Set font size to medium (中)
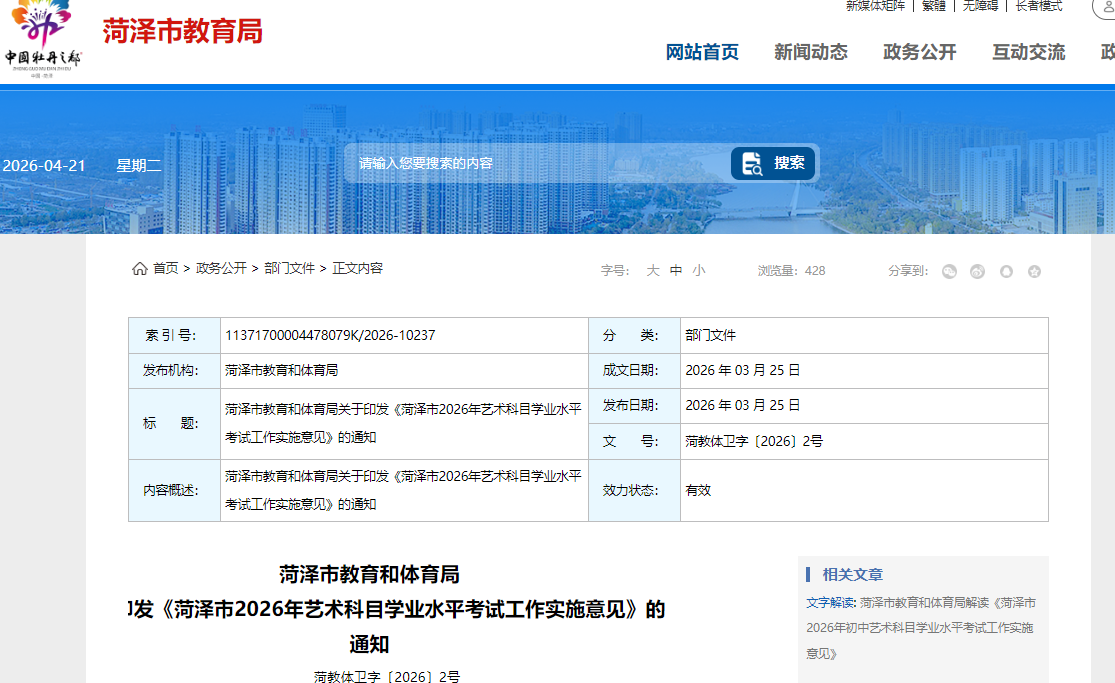Image resolution: width=1115 pixels, height=683 pixels. click(676, 270)
